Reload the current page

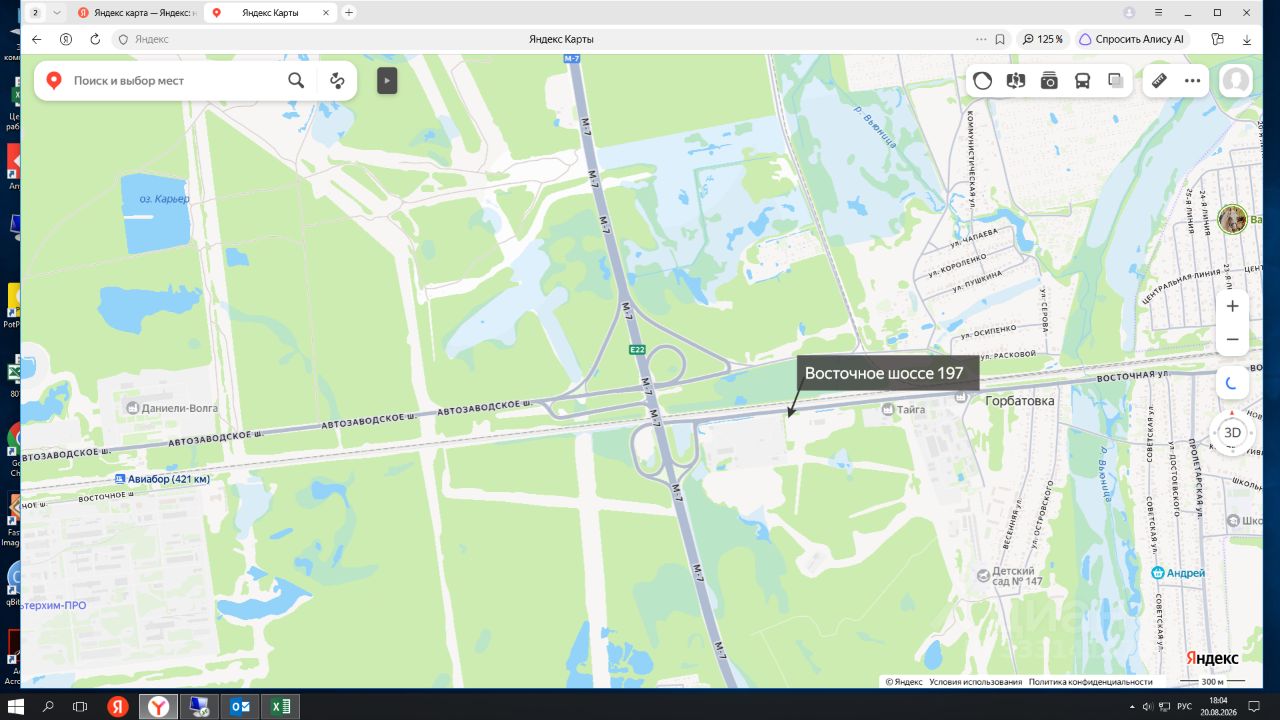pyautogui.click(x=95, y=39)
